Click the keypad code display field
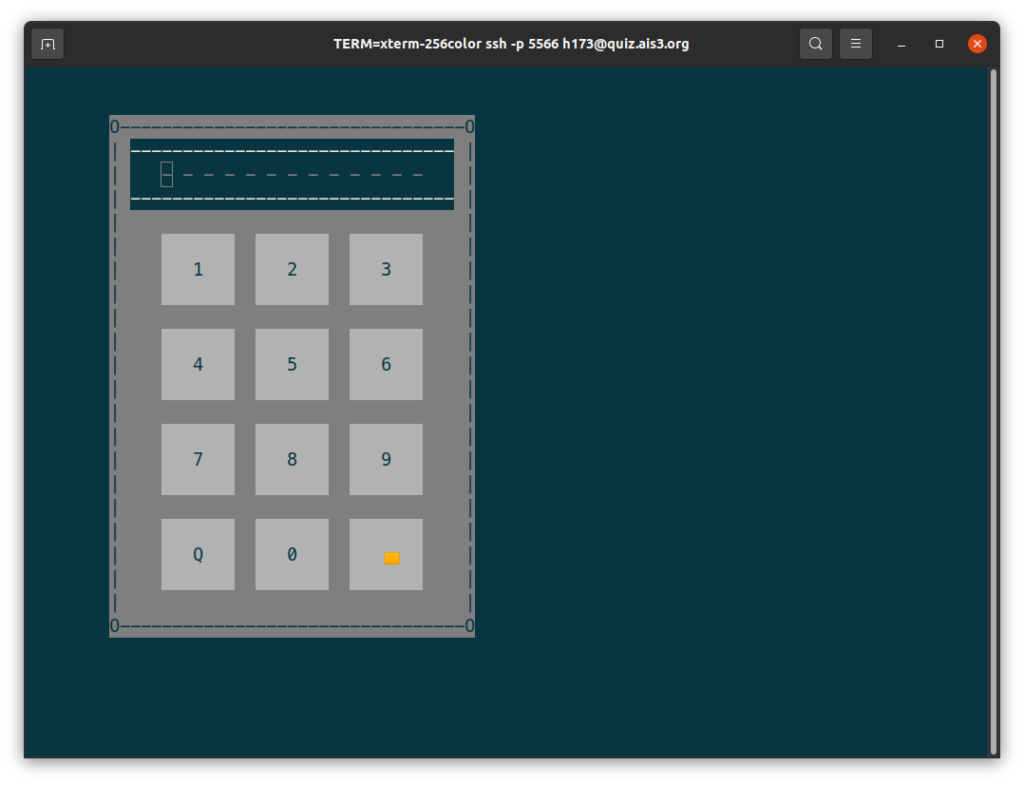 (292, 175)
